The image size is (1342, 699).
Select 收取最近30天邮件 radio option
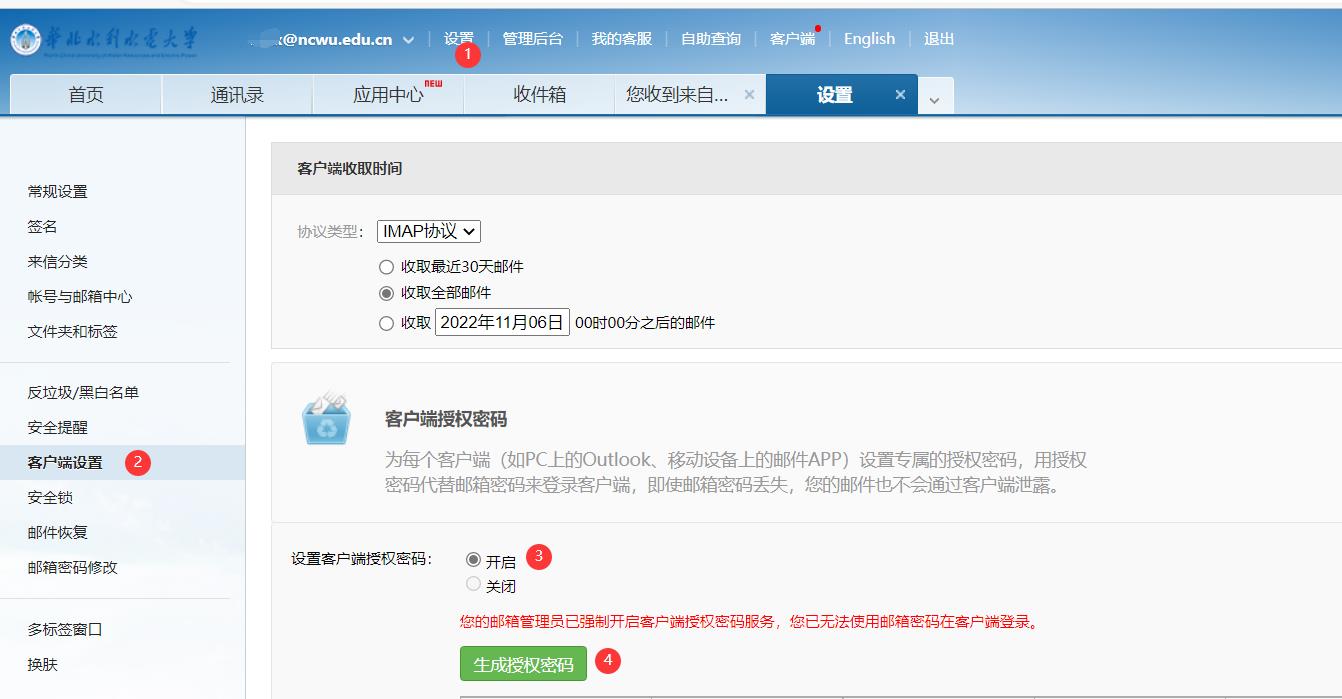[x=387, y=267]
